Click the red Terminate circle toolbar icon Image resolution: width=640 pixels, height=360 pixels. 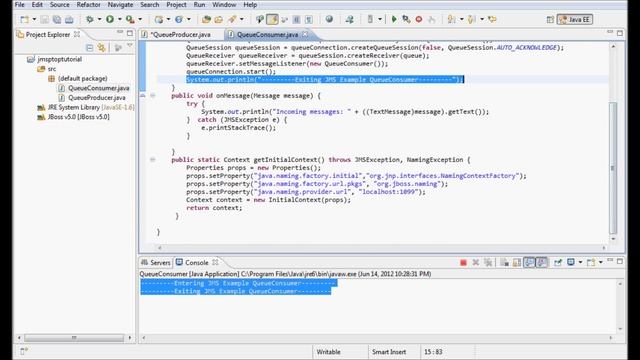(x=419, y=19)
